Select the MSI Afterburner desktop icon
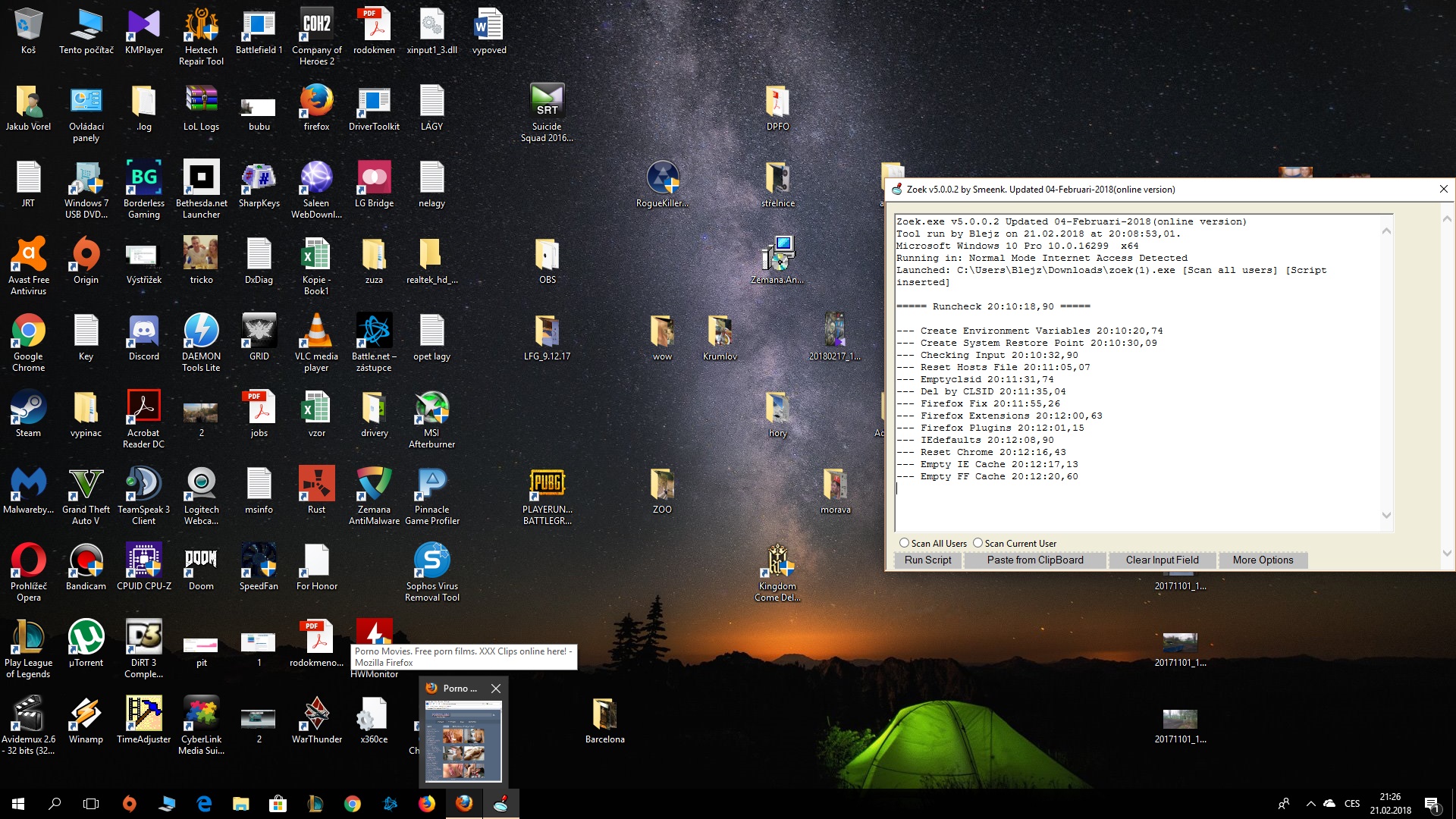Screen dimensions: 1456x819 (x=431, y=409)
